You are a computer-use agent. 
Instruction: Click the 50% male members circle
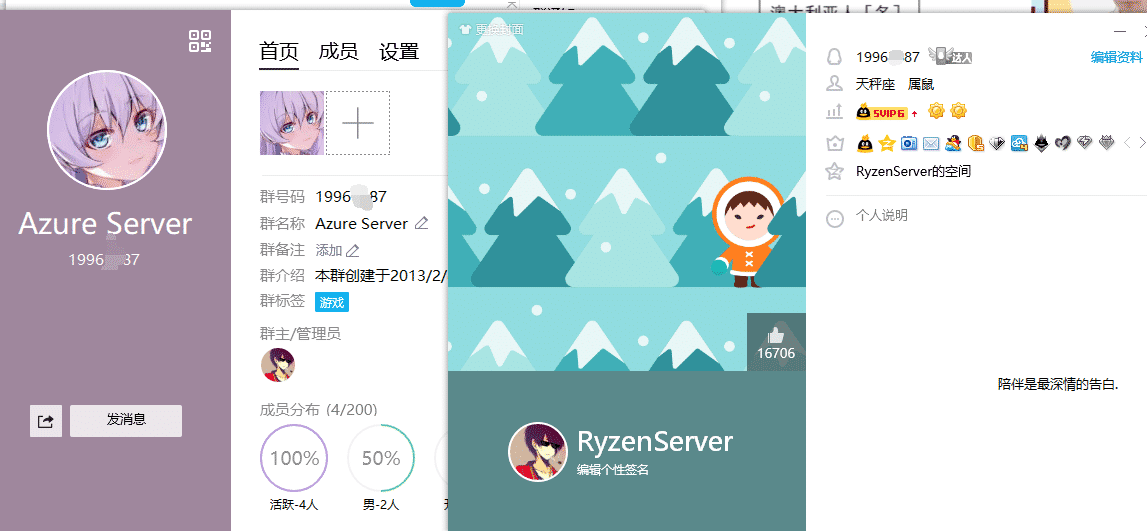tap(381, 459)
